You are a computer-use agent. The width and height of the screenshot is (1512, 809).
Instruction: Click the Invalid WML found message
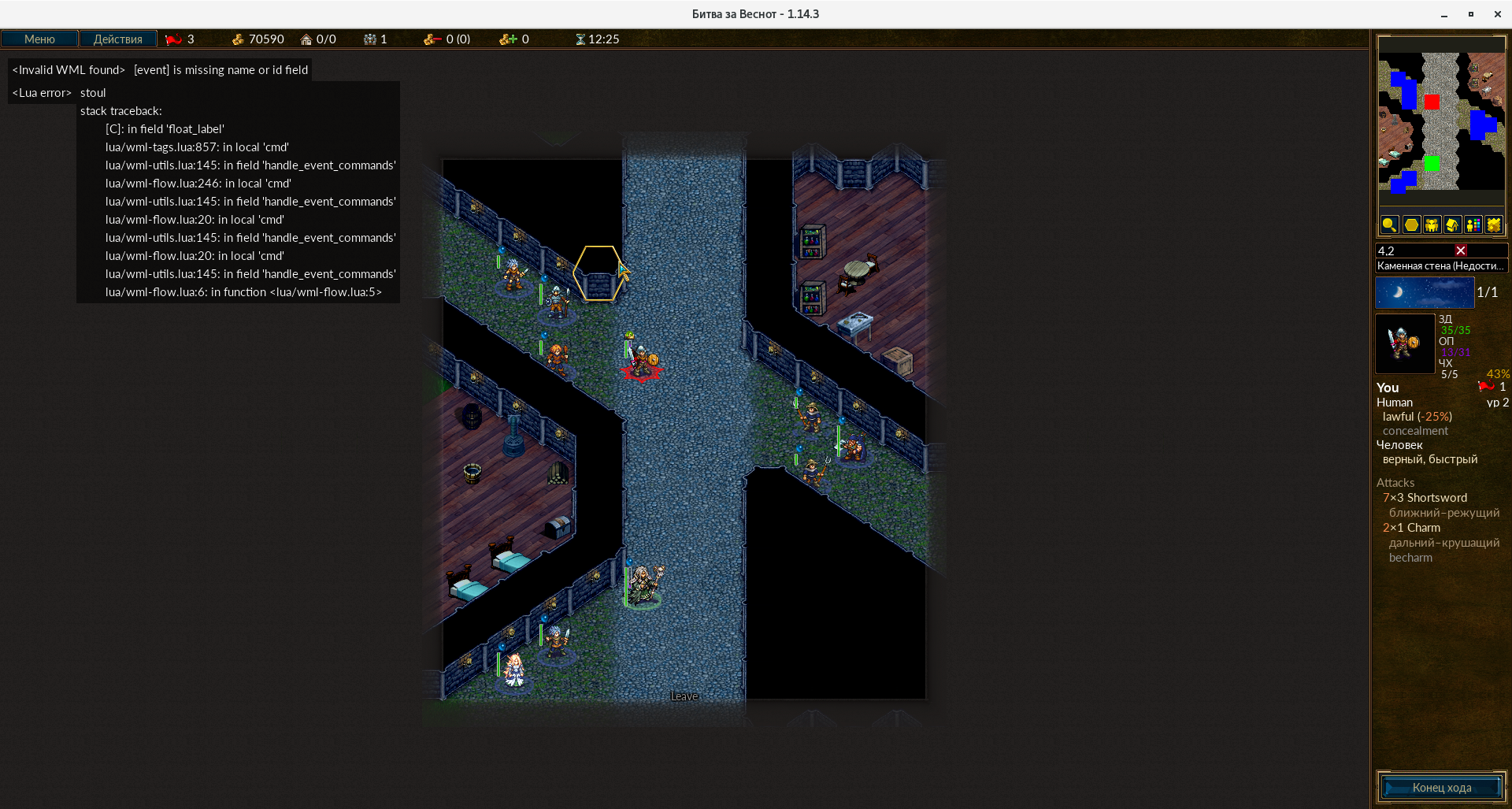point(160,70)
